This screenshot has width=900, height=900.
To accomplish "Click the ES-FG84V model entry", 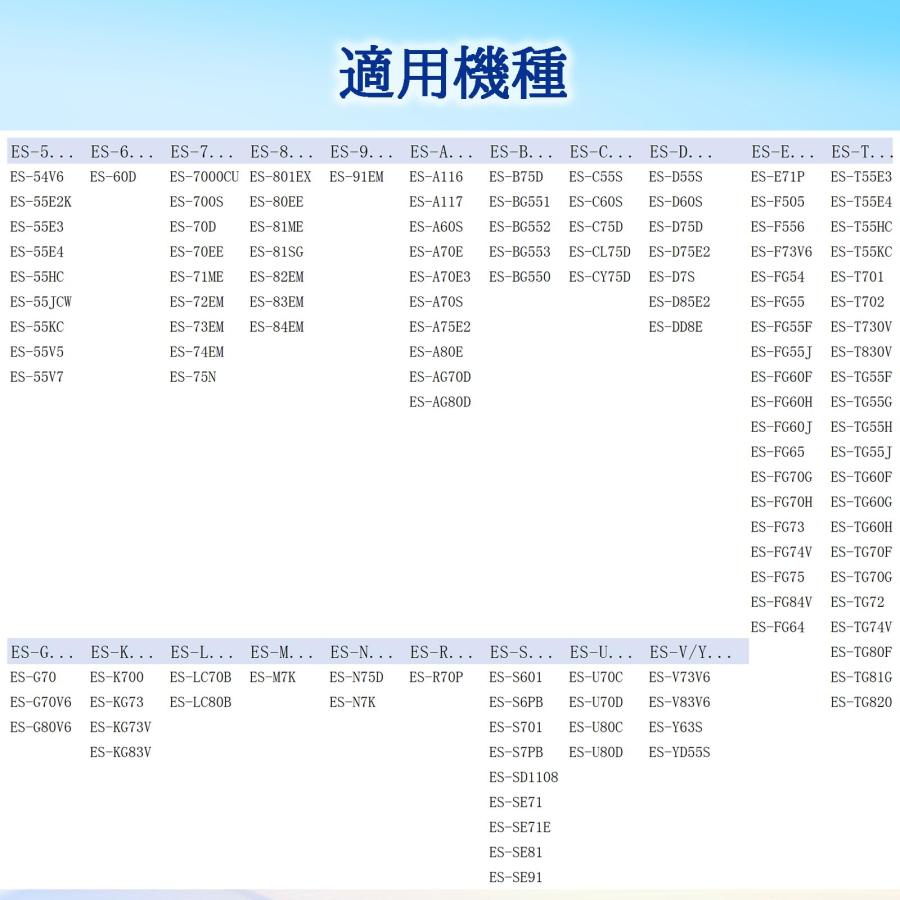I will (x=781, y=602).
